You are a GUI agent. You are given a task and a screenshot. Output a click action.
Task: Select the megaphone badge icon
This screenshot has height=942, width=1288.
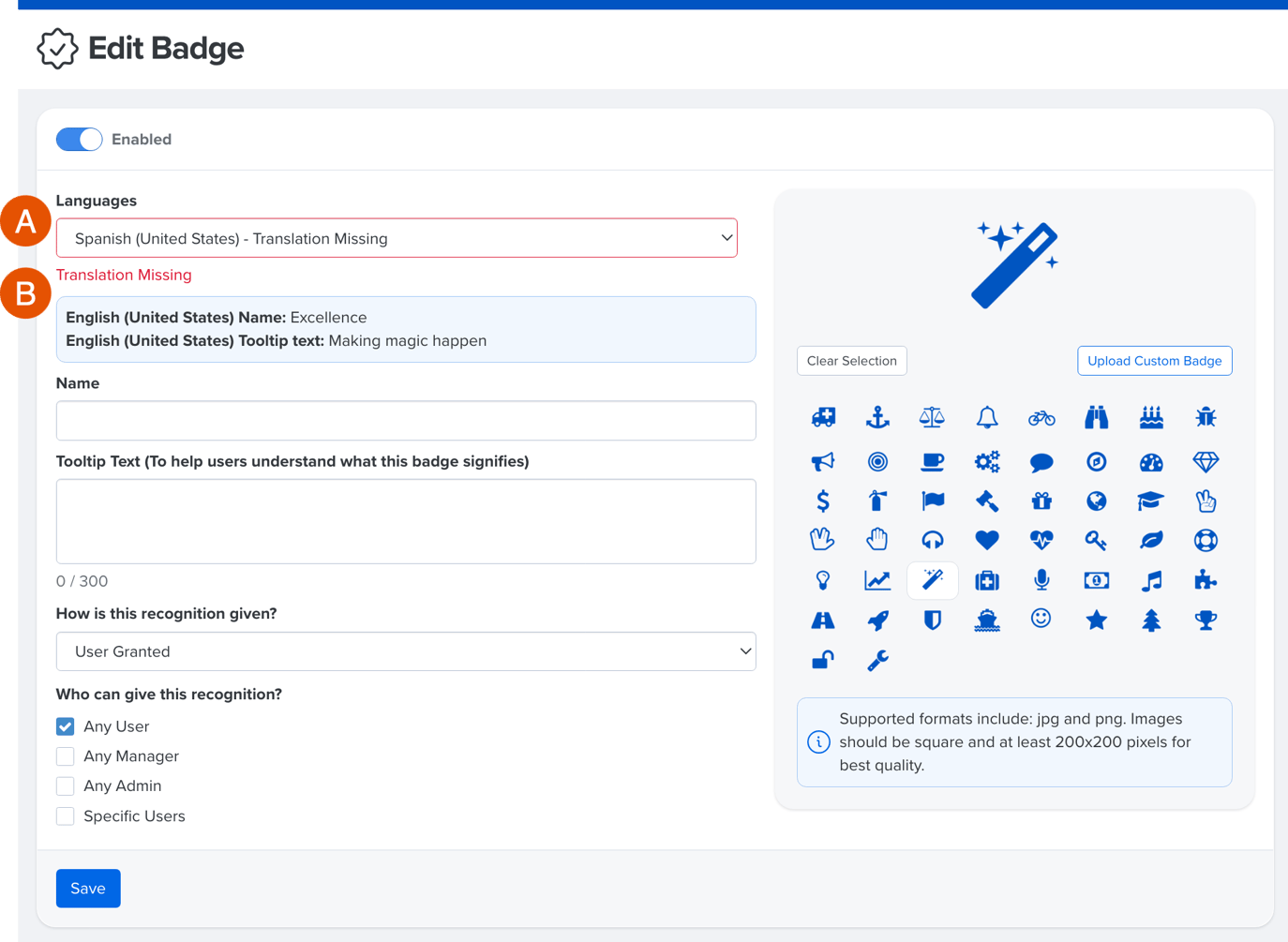point(822,461)
